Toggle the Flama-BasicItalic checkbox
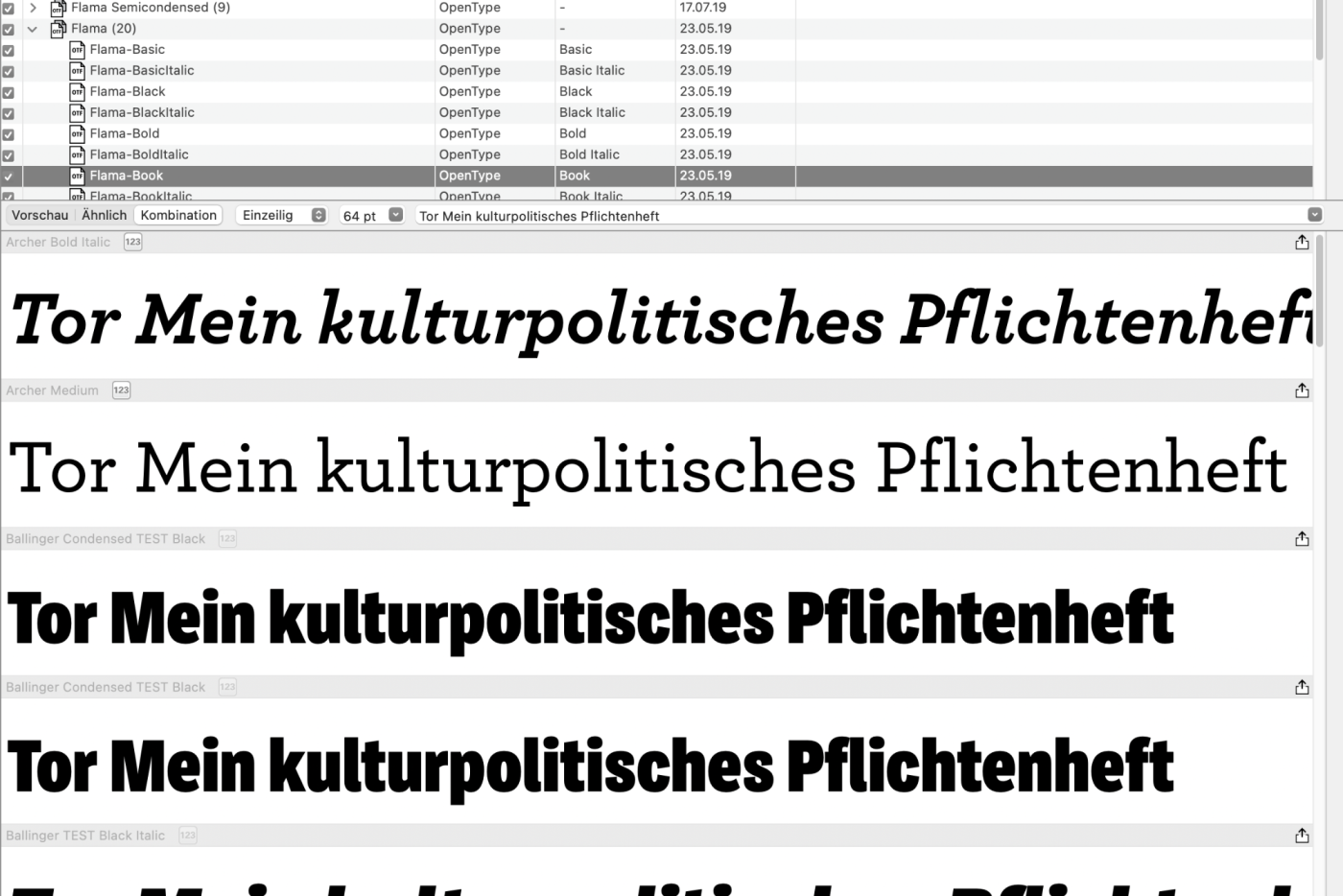The width and height of the screenshot is (1343, 896). pos(9,72)
